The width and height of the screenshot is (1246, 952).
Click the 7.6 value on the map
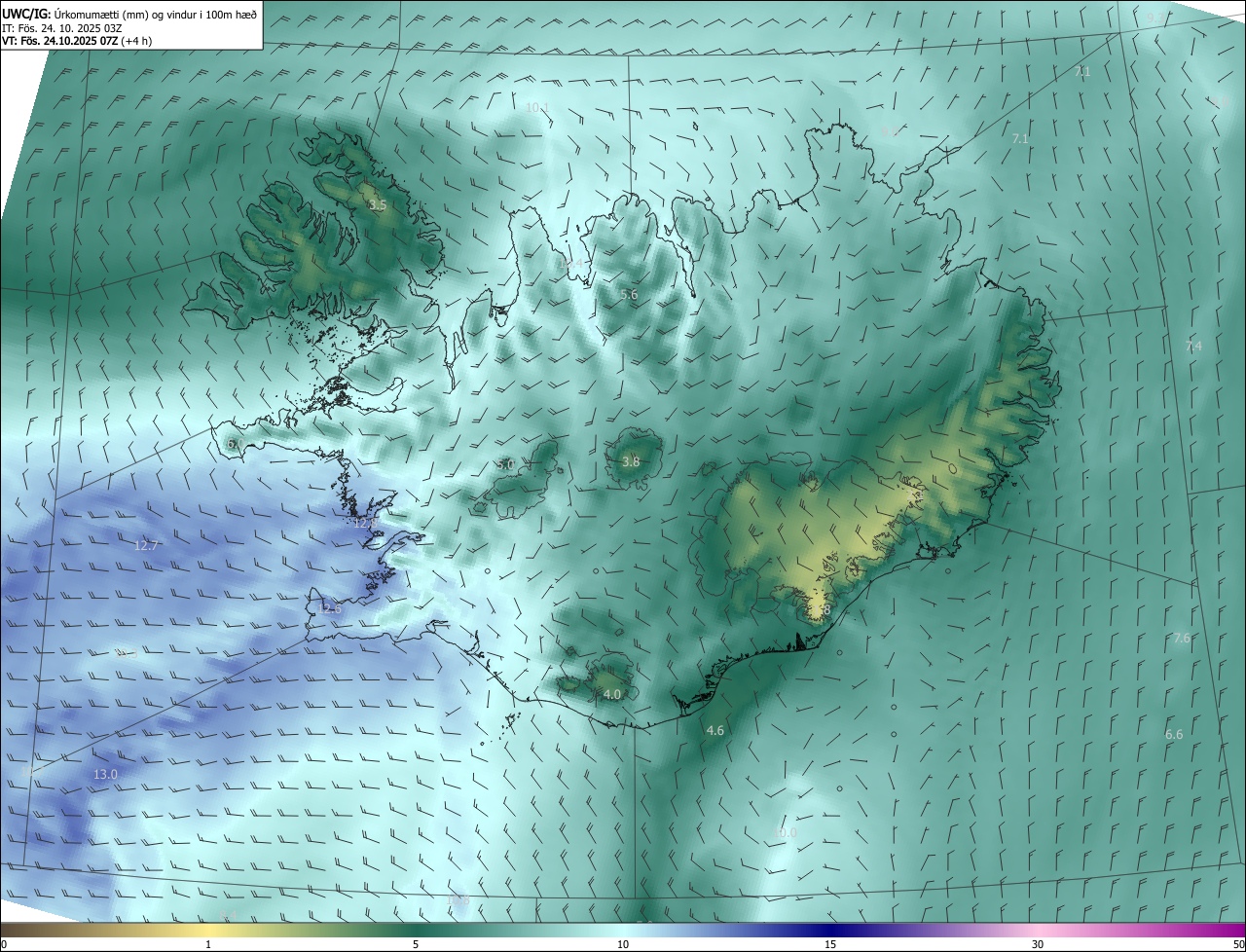[1182, 638]
